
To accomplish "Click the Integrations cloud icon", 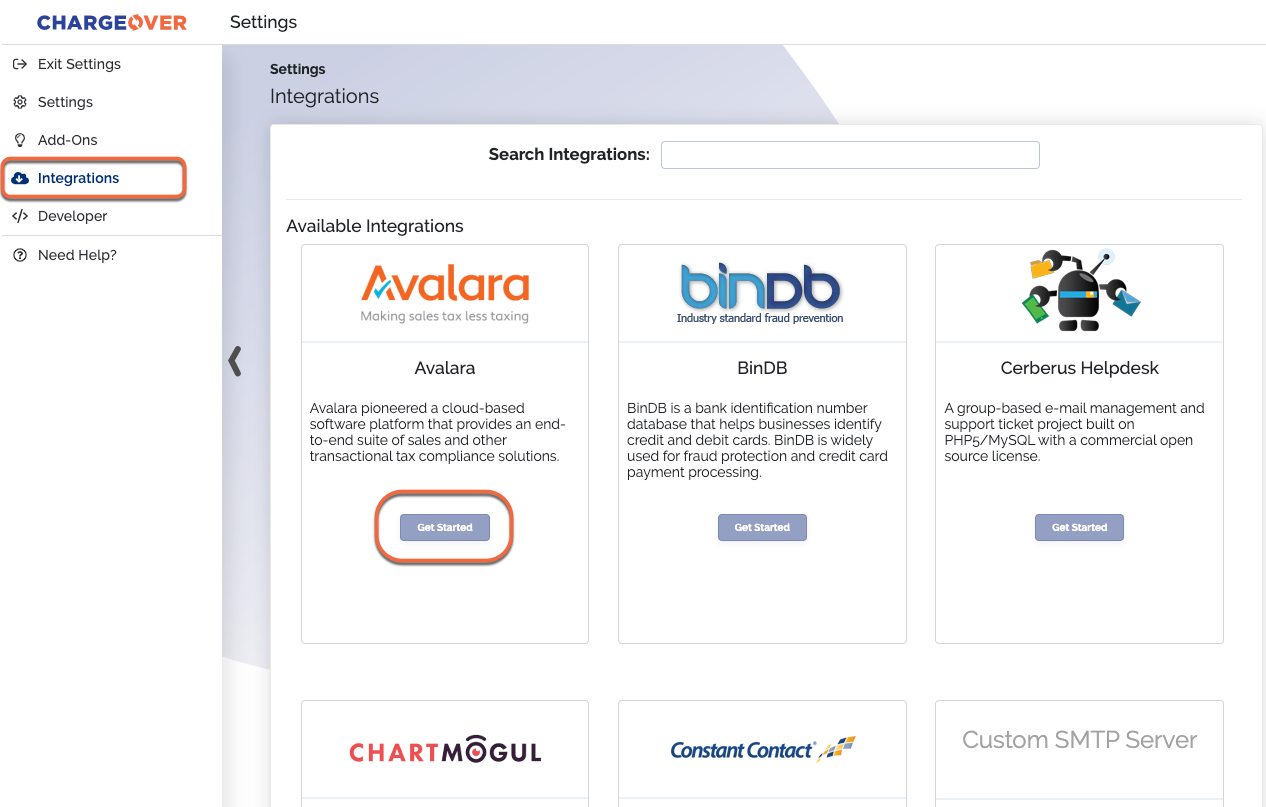I will 20,178.
